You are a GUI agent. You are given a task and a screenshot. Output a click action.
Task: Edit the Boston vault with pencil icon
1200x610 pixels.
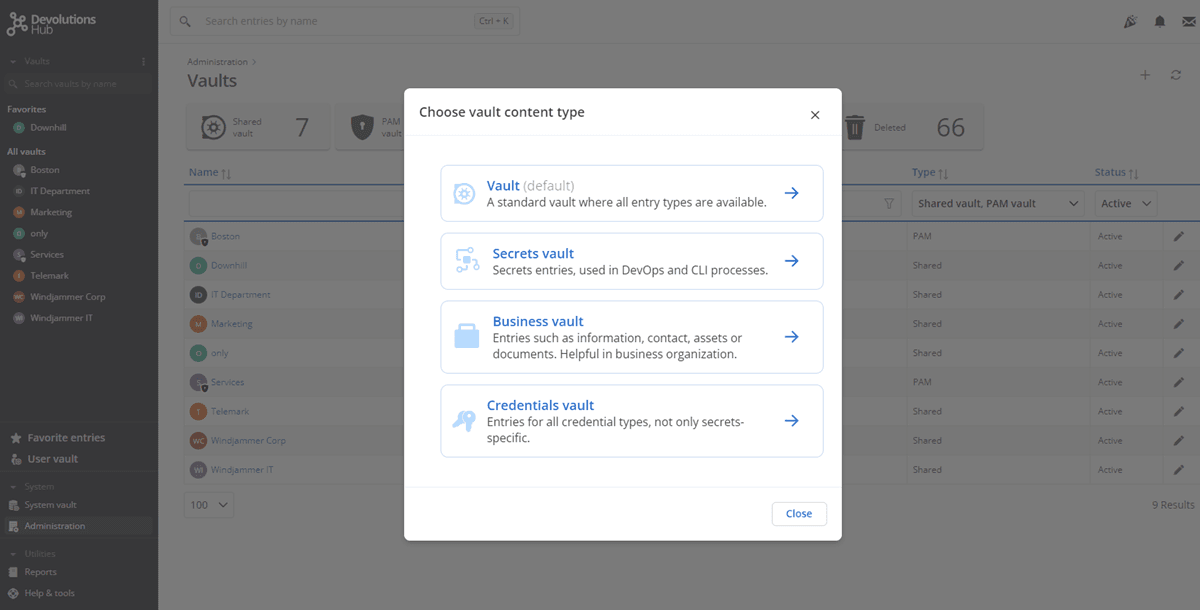(x=1178, y=237)
